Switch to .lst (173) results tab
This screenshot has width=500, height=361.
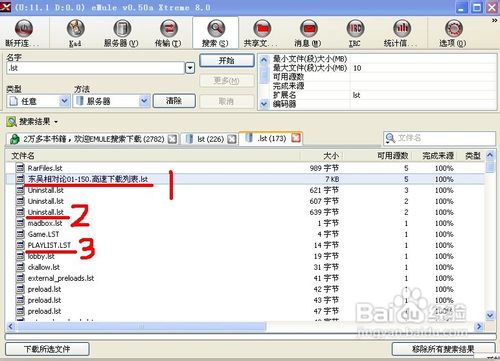pyautogui.click(x=271, y=138)
